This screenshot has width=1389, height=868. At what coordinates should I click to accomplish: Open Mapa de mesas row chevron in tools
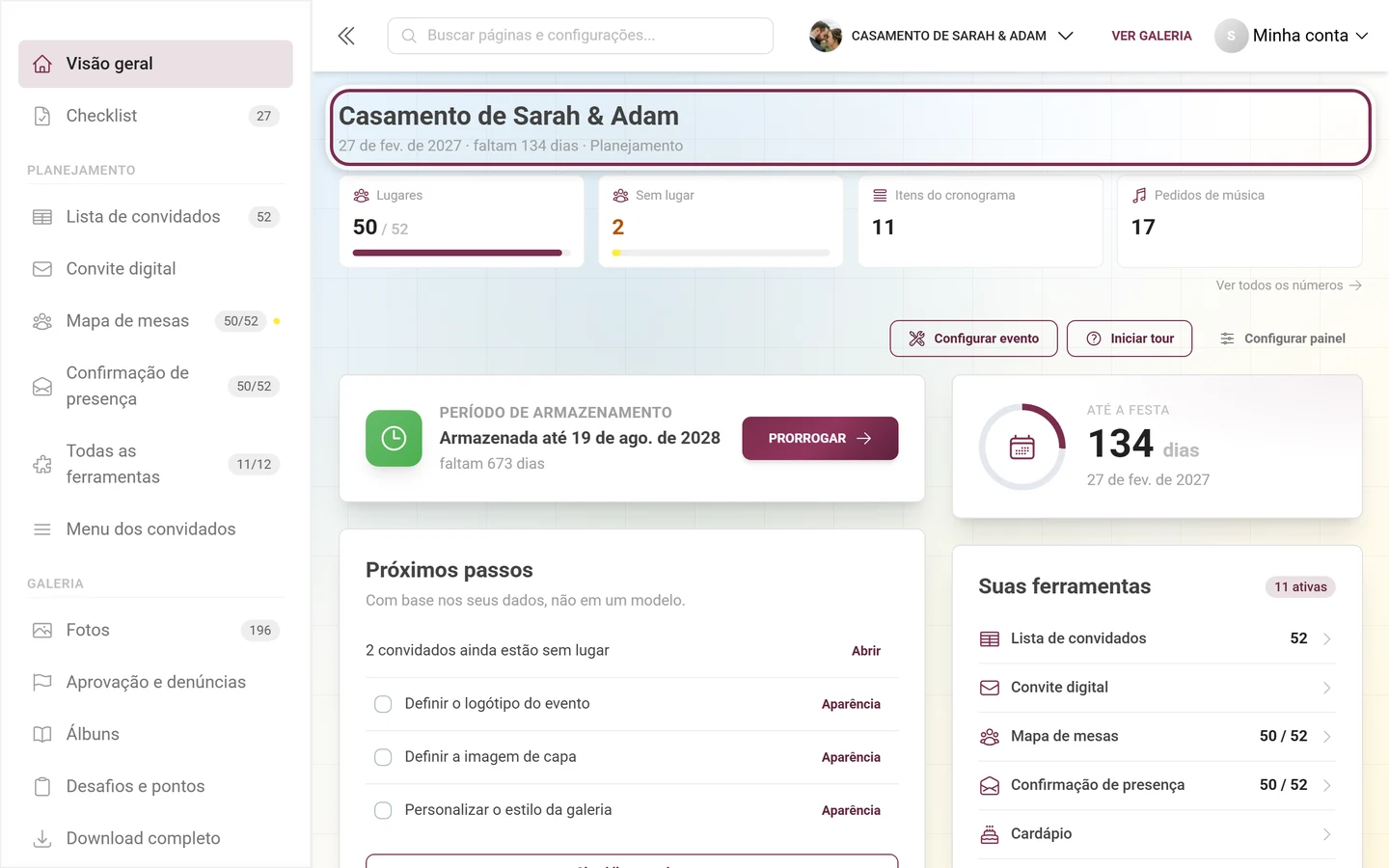click(1327, 737)
